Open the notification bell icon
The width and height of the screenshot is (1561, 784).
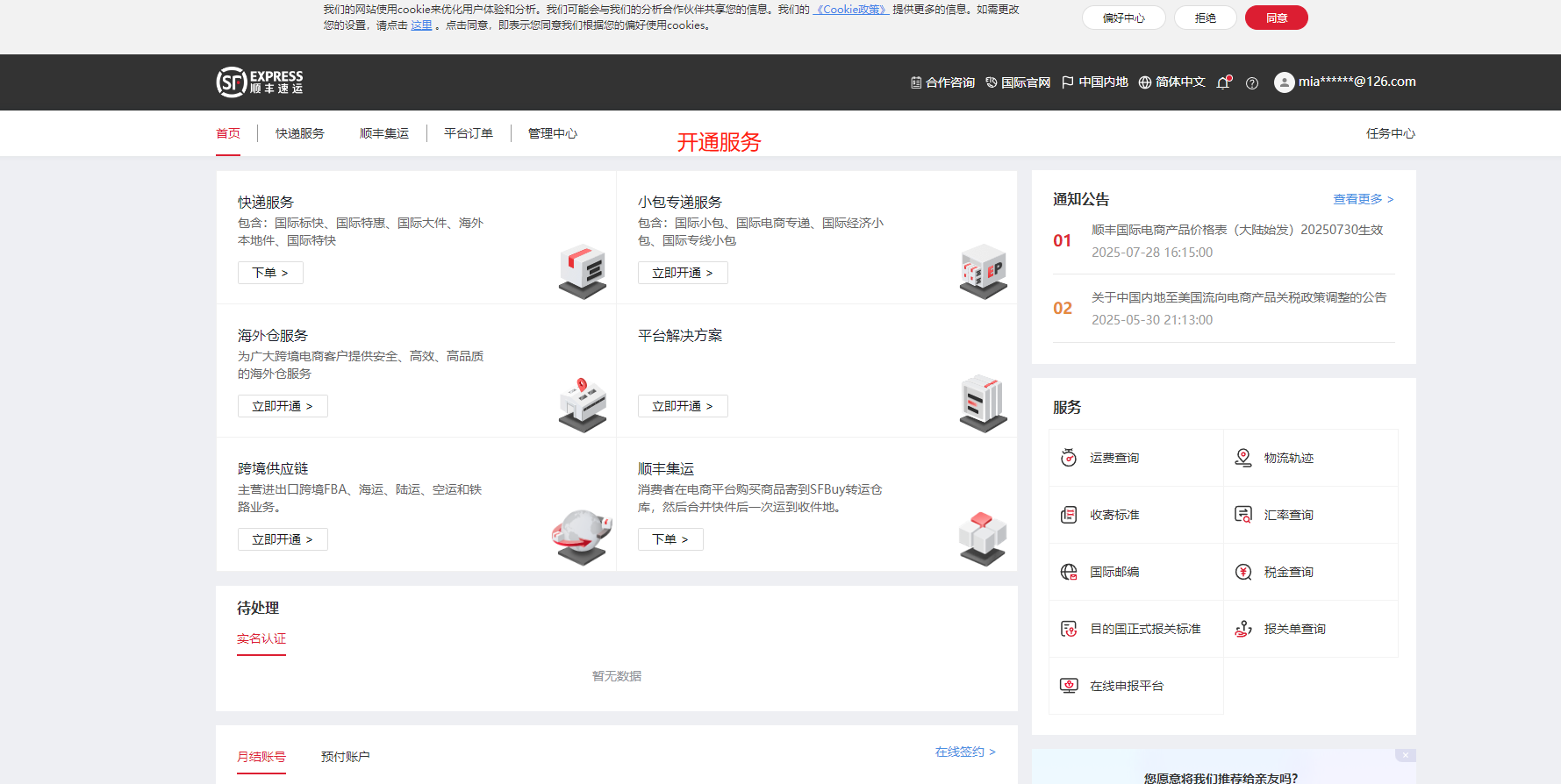coord(1223,82)
